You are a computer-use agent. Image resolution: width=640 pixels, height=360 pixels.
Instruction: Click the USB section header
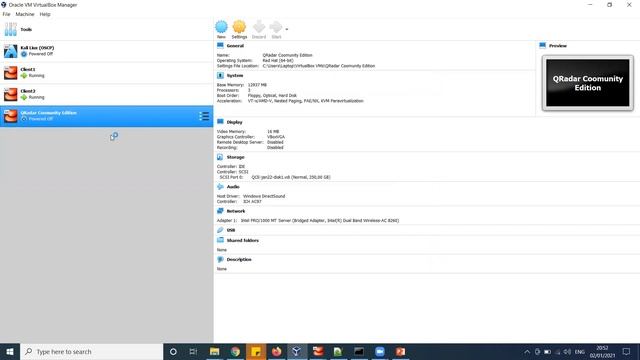point(231,230)
